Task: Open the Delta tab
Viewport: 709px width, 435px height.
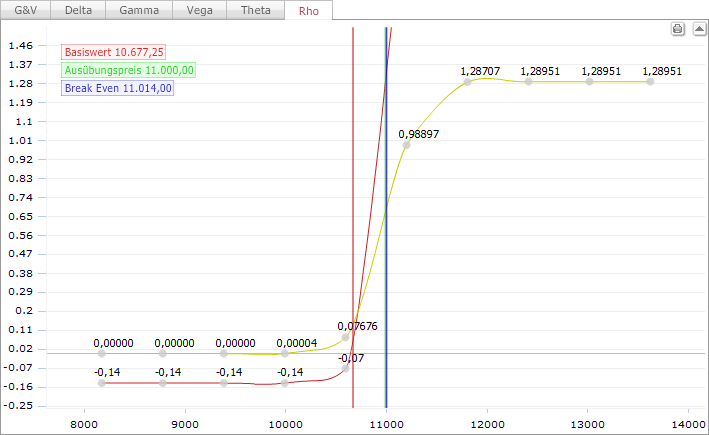Action: click(x=80, y=11)
